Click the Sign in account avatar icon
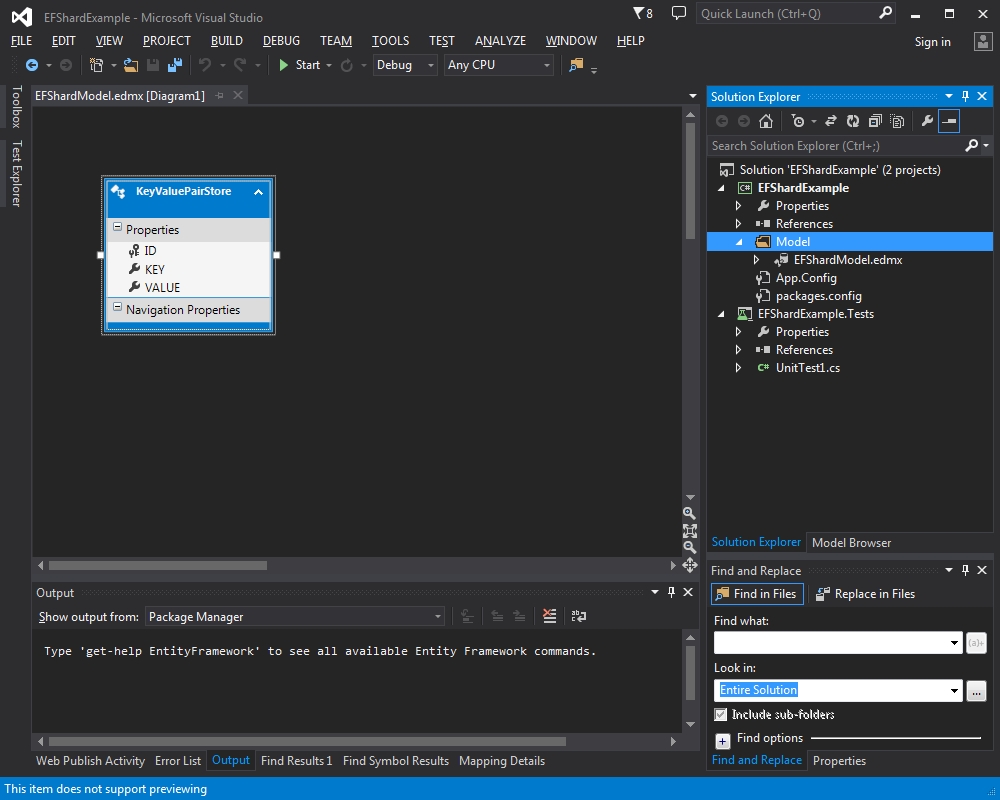This screenshot has height=800, width=1000. click(983, 41)
